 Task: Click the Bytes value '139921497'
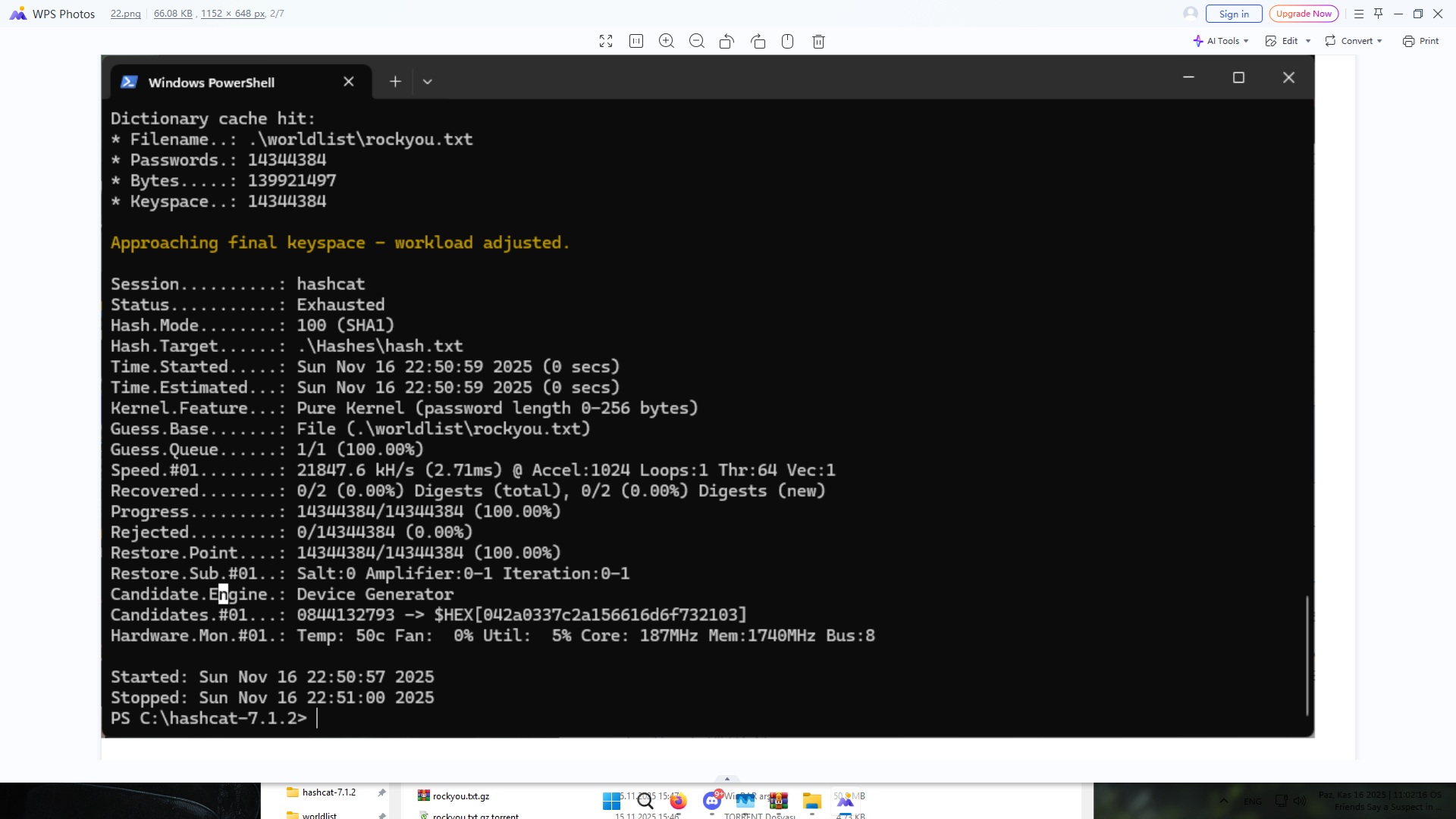tap(292, 180)
